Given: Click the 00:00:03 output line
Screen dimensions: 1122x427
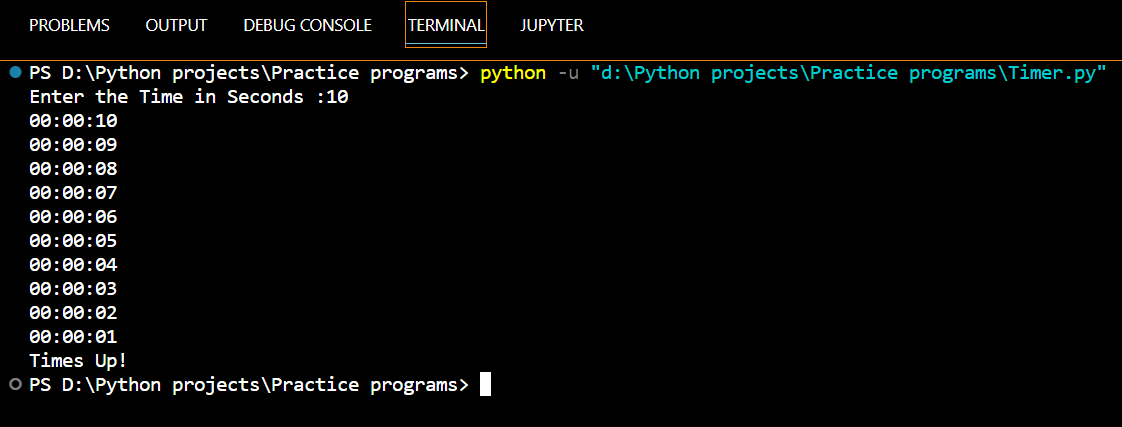Looking at the screenshot, I should (74, 289).
